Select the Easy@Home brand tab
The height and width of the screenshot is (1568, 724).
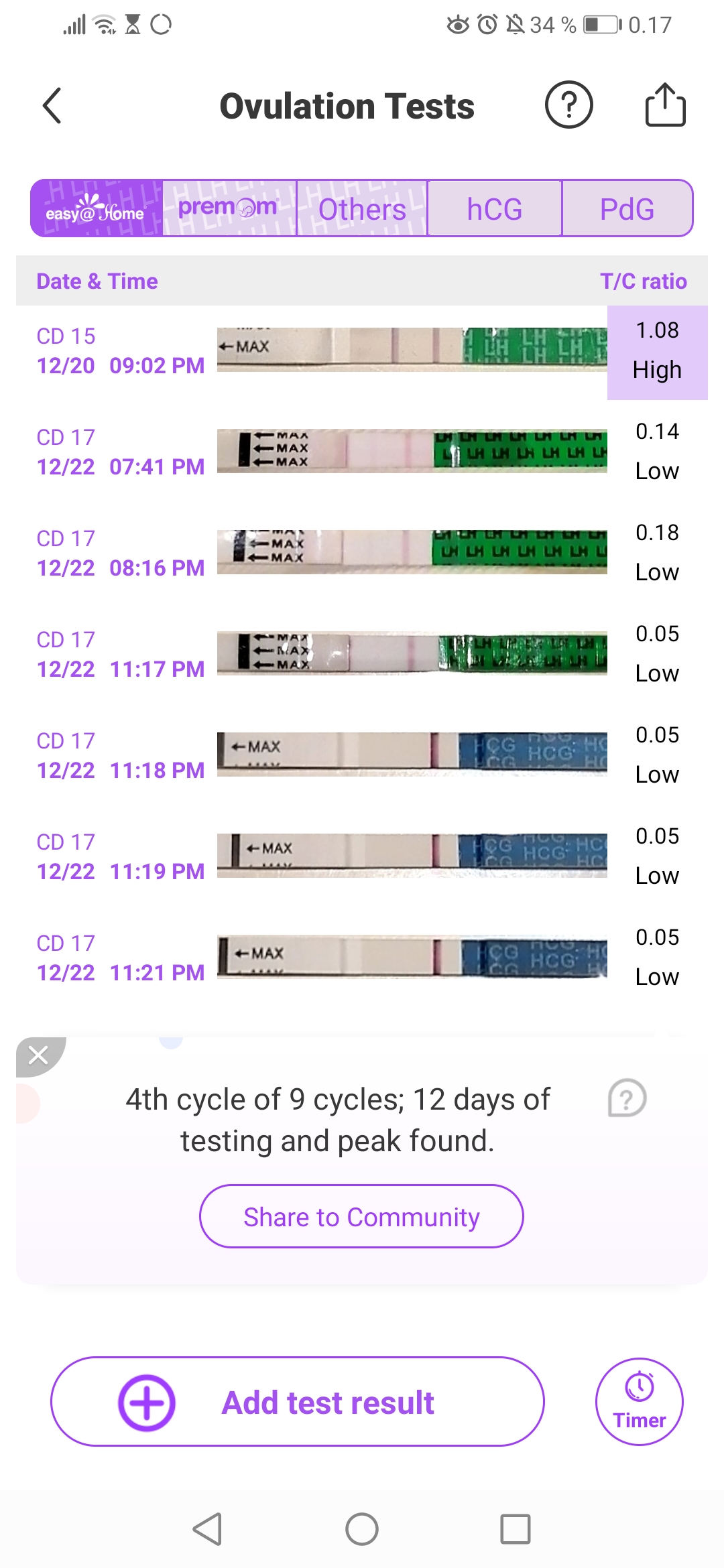(97, 208)
